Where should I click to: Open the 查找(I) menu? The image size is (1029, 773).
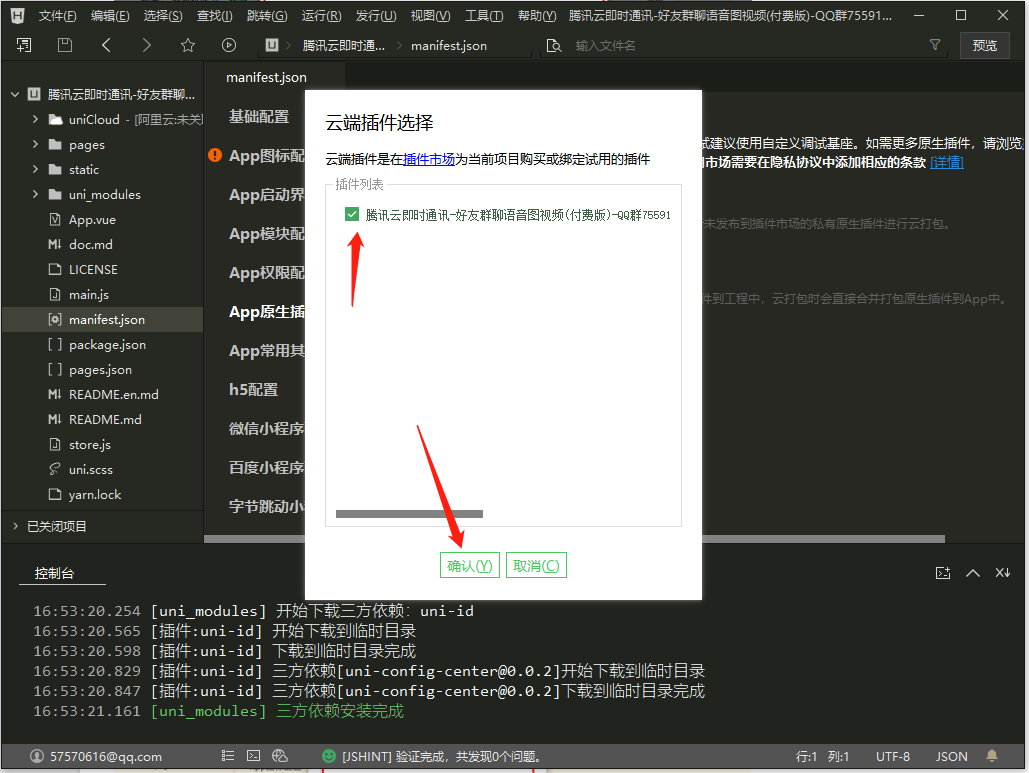click(x=215, y=16)
